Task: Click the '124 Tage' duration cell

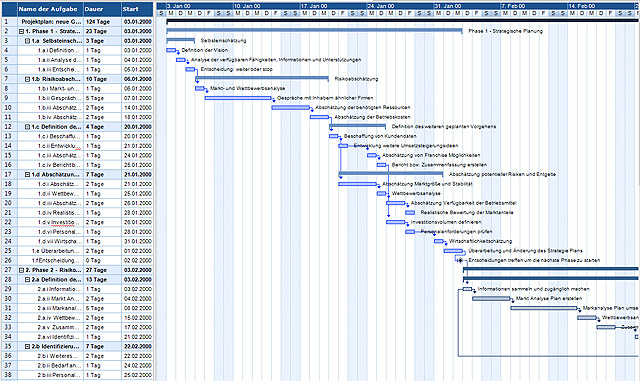Action: [x=102, y=22]
